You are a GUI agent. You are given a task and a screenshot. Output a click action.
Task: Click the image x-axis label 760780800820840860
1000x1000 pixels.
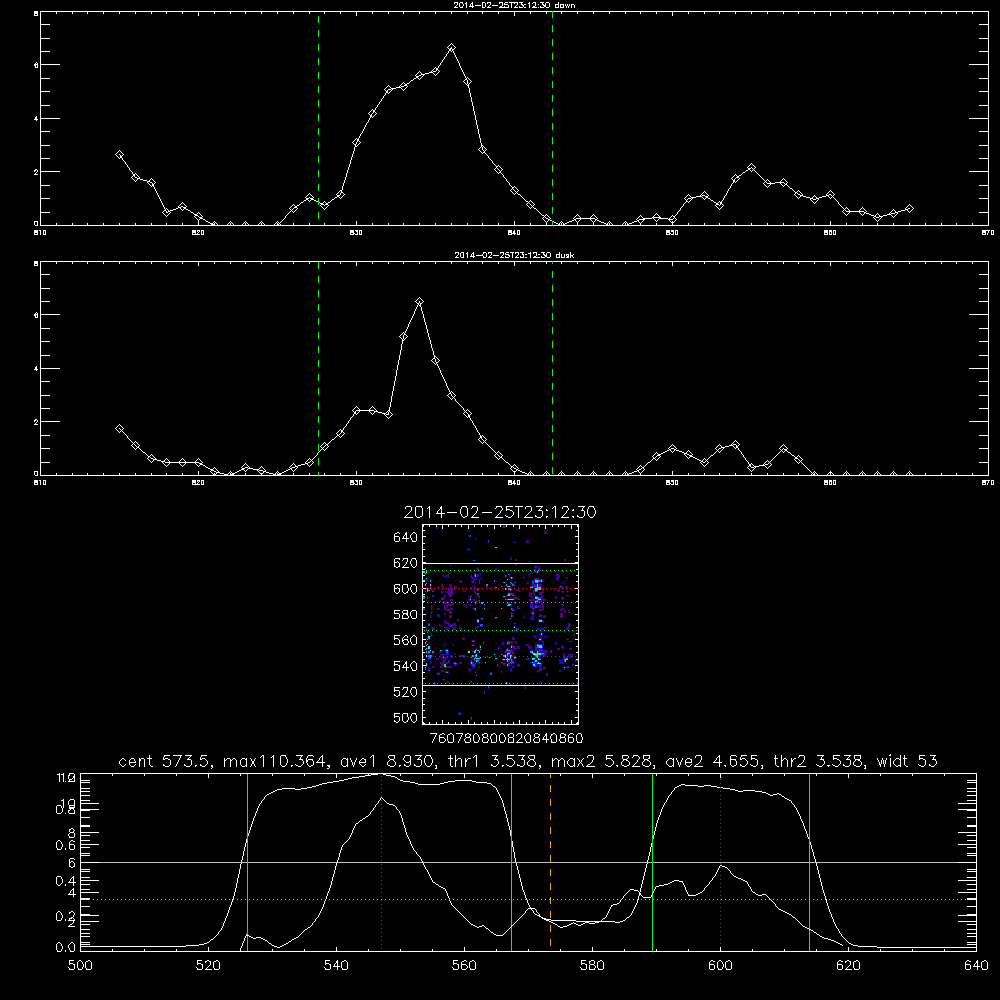coord(507,739)
